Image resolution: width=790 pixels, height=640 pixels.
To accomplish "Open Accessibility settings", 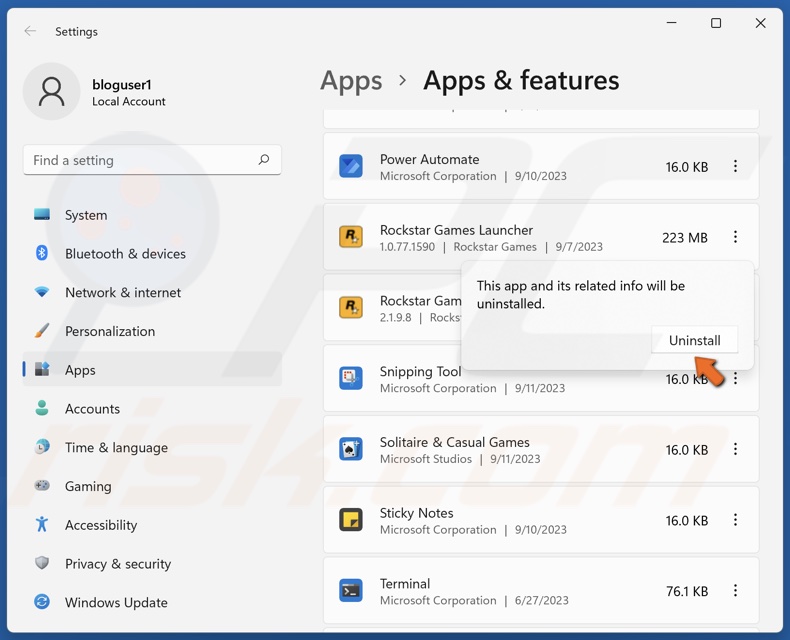I will [152, 525].
